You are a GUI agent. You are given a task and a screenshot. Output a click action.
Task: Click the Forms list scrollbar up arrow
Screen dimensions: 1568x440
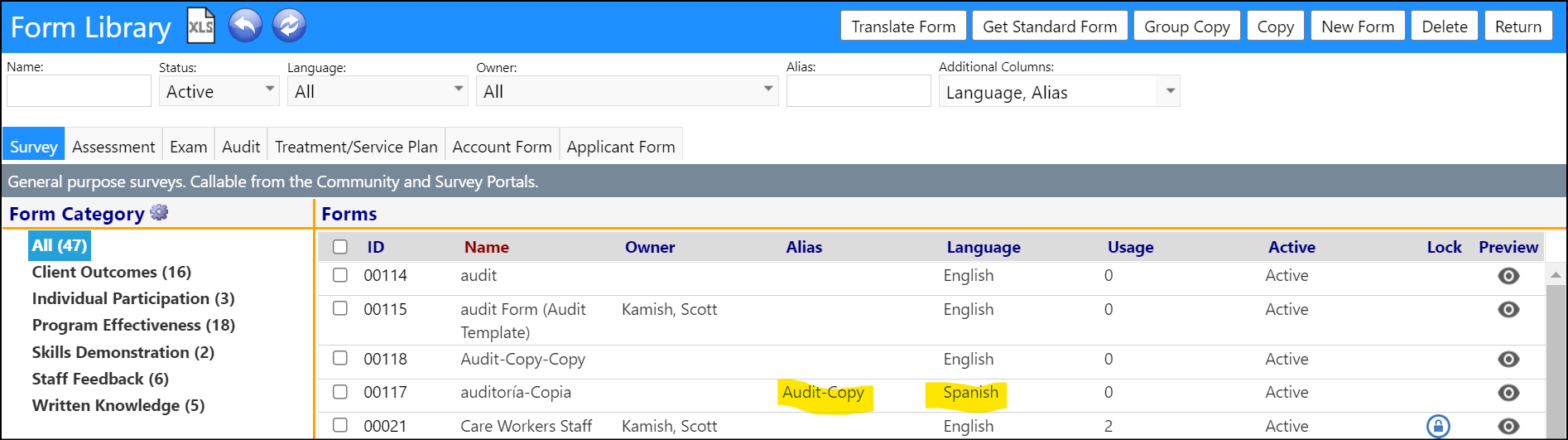(1556, 275)
